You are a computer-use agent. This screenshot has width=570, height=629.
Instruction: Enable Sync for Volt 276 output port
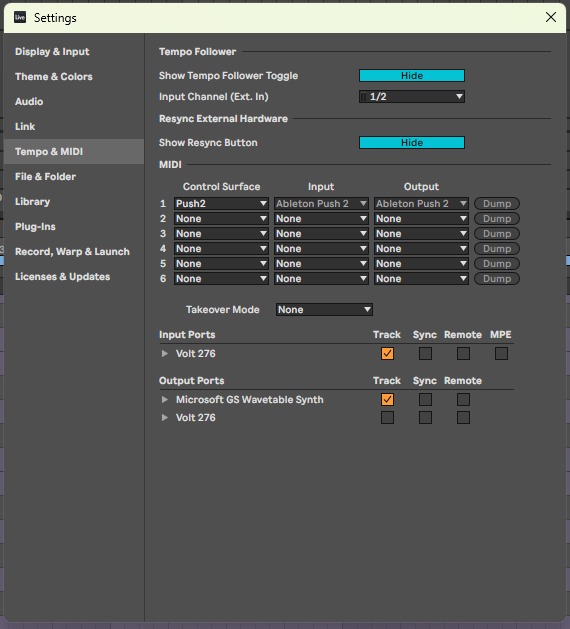coord(425,418)
